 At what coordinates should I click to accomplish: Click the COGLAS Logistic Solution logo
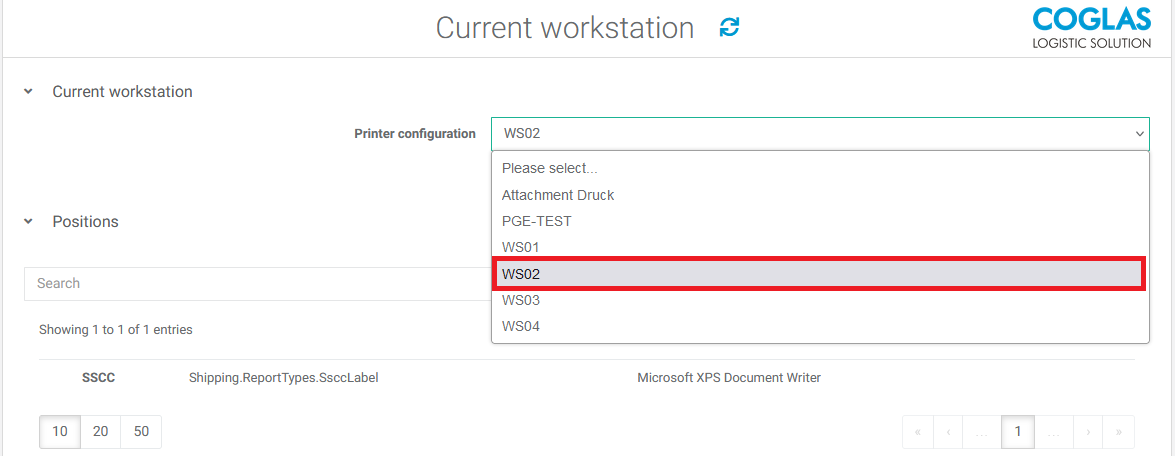click(x=1092, y=28)
